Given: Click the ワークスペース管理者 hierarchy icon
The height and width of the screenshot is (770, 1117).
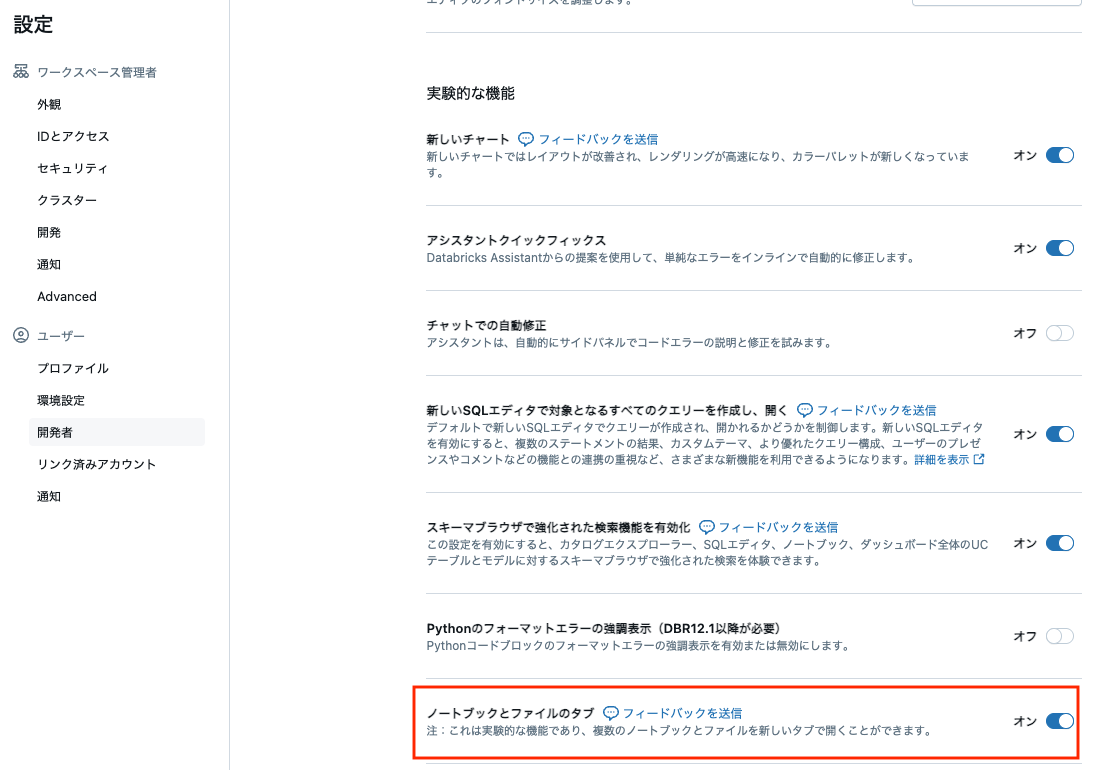Looking at the screenshot, I should [19, 71].
